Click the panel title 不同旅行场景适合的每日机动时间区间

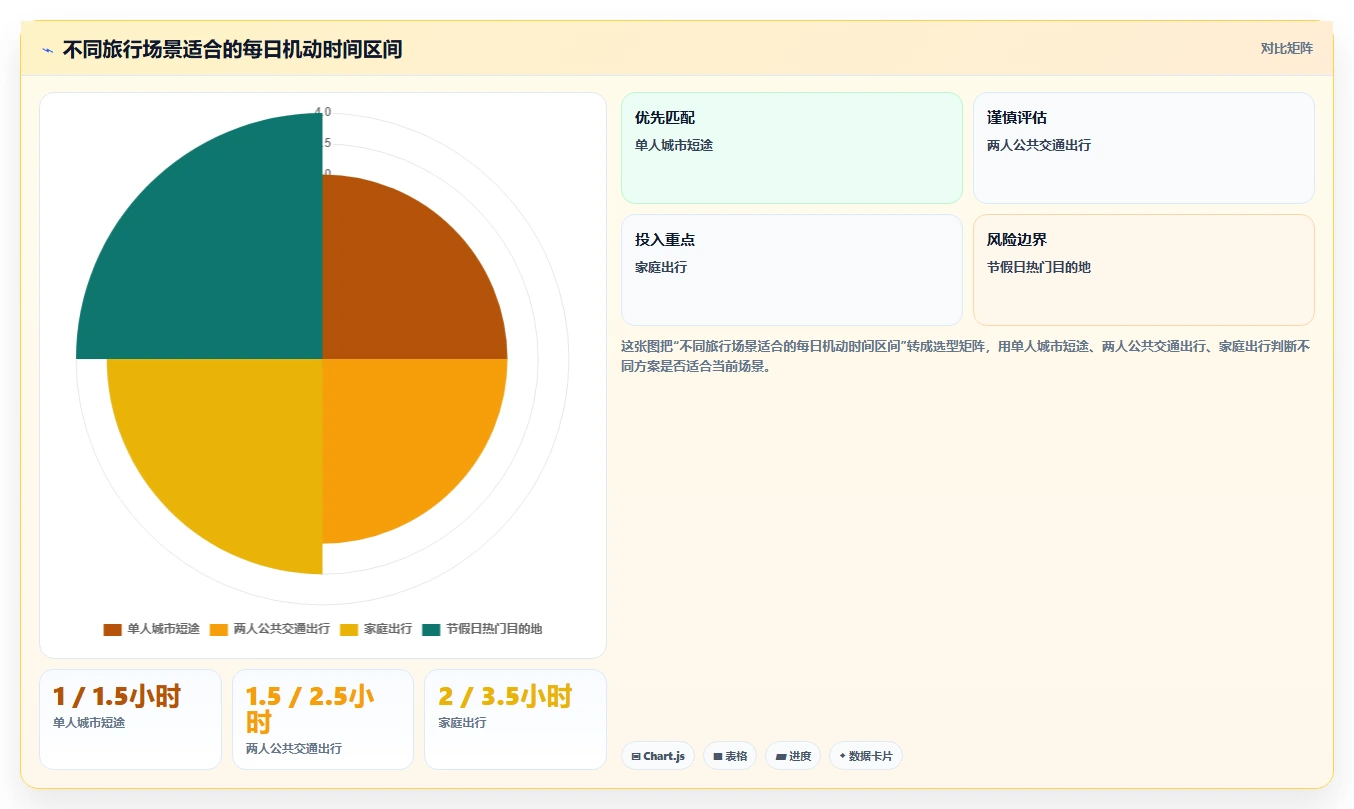coord(232,49)
